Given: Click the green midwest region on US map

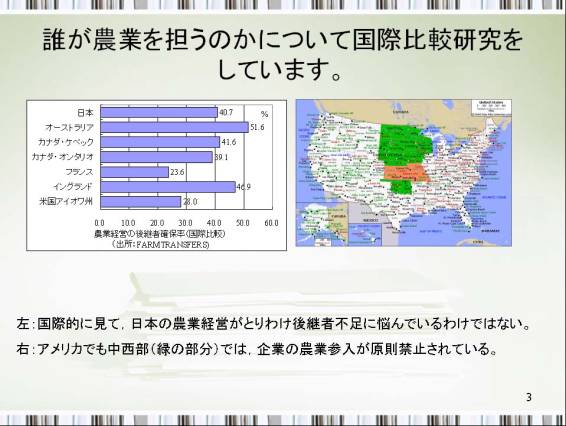Looking at the screenshot, I should [405, 143].
